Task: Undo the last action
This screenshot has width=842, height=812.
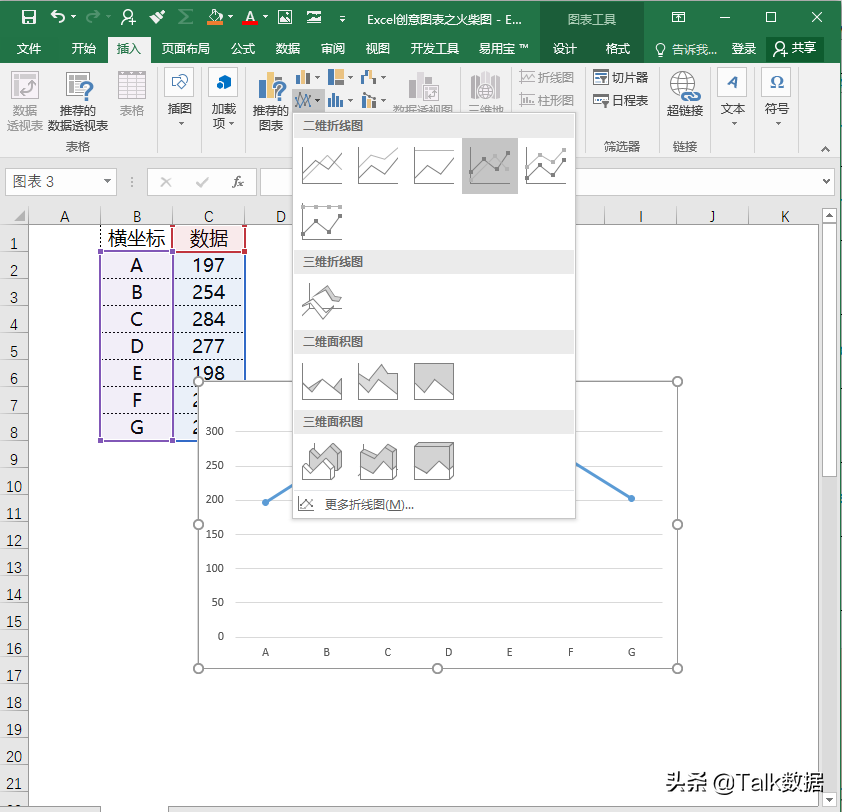Action: click(x=58, y=17)
